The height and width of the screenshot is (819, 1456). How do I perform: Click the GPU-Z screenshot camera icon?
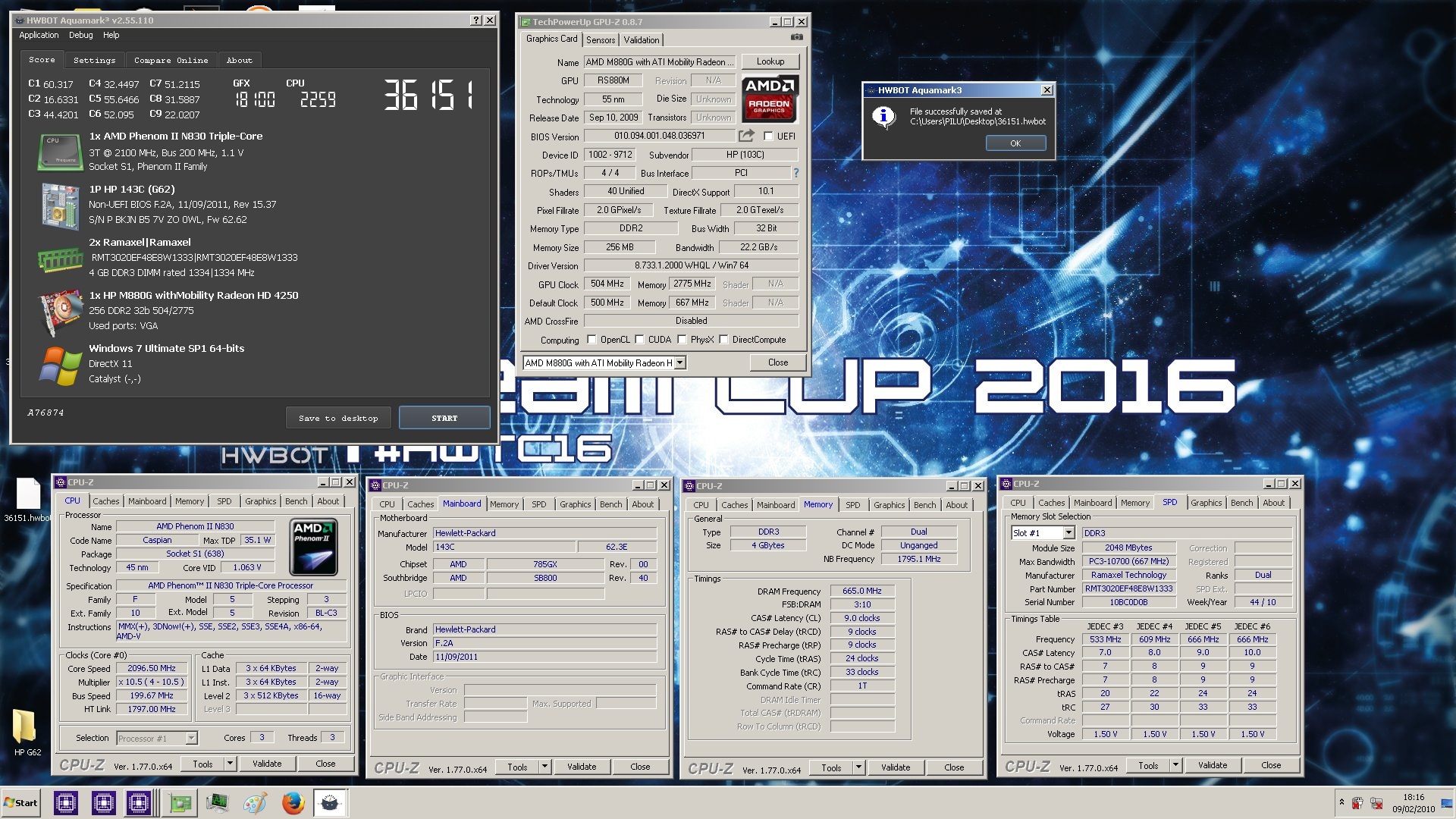[796, 37]
